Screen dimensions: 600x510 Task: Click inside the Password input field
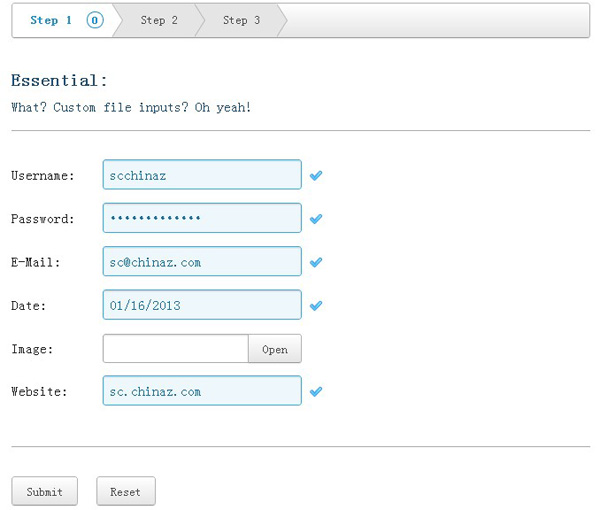(201, 218)
